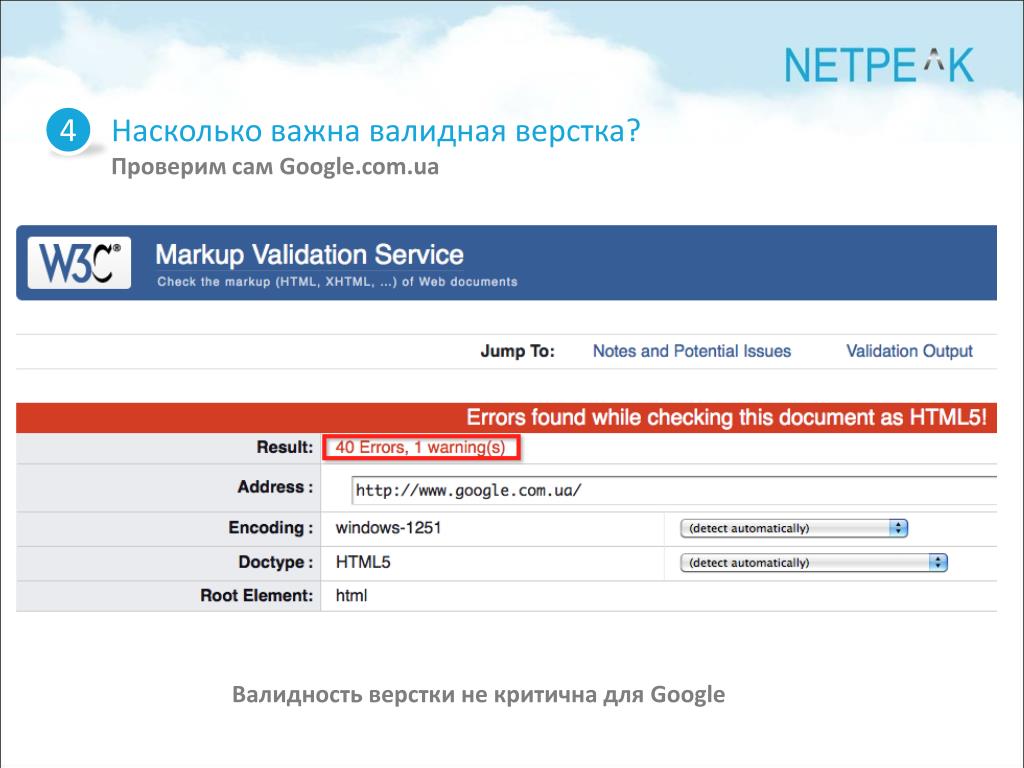1024x768 pixels.
Task: Click the red 'Errors found while checking' banner
Action: coord(507,417)
